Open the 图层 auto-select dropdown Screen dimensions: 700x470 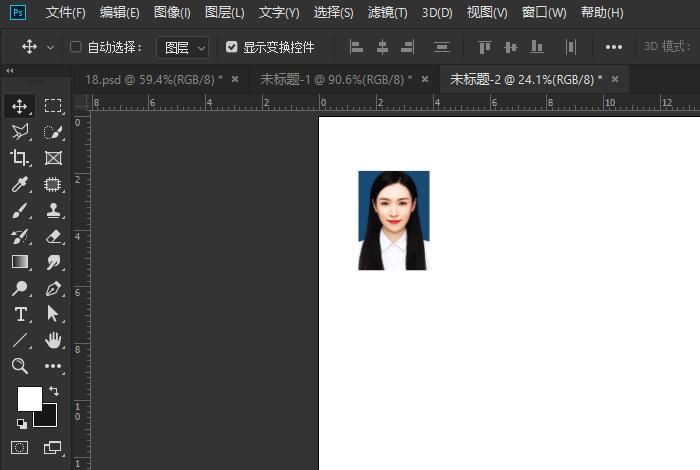click(x=182, y=47)
